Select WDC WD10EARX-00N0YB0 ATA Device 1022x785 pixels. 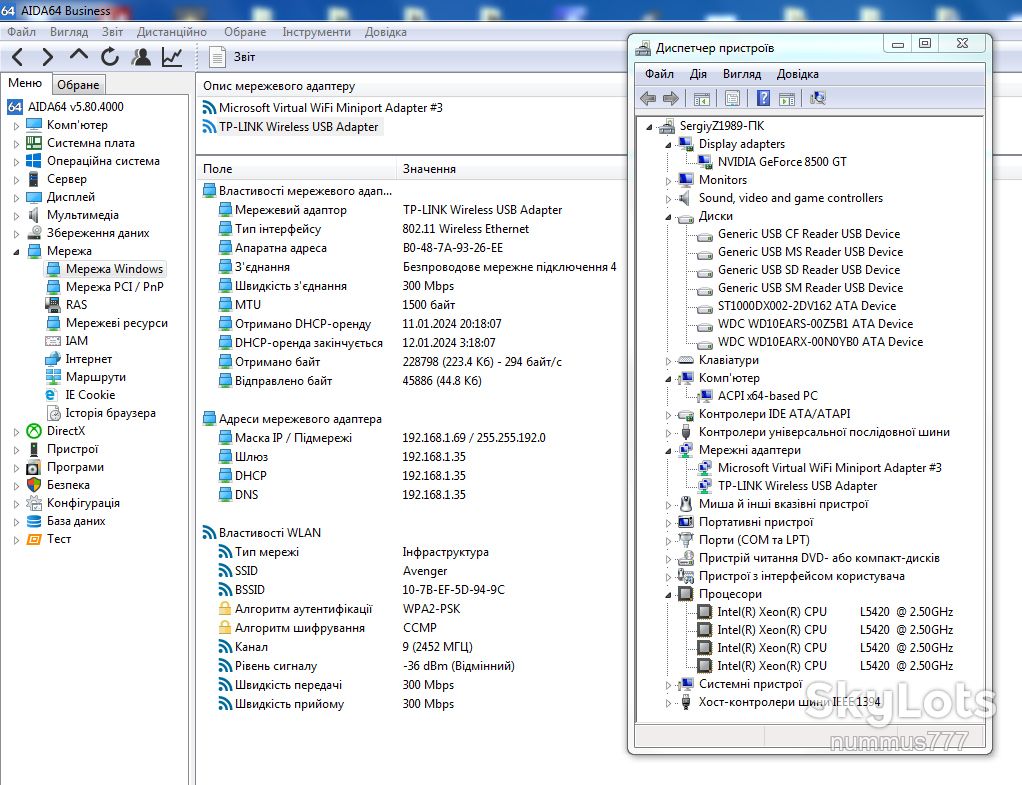[x=821, y=342]
